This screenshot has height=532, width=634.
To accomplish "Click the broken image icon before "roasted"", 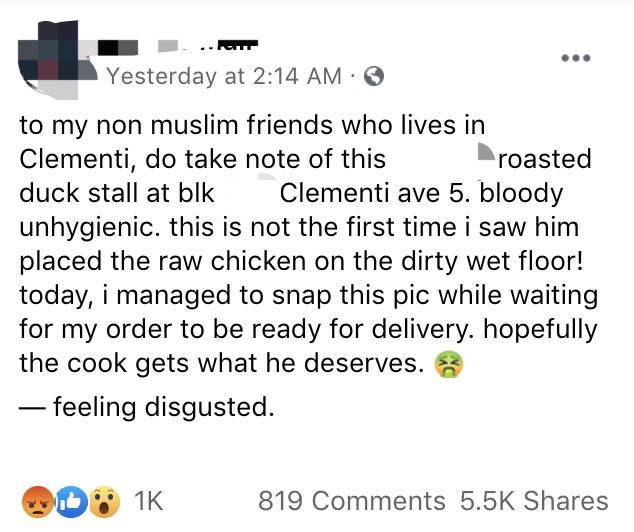I will click(x=485, y=154).
